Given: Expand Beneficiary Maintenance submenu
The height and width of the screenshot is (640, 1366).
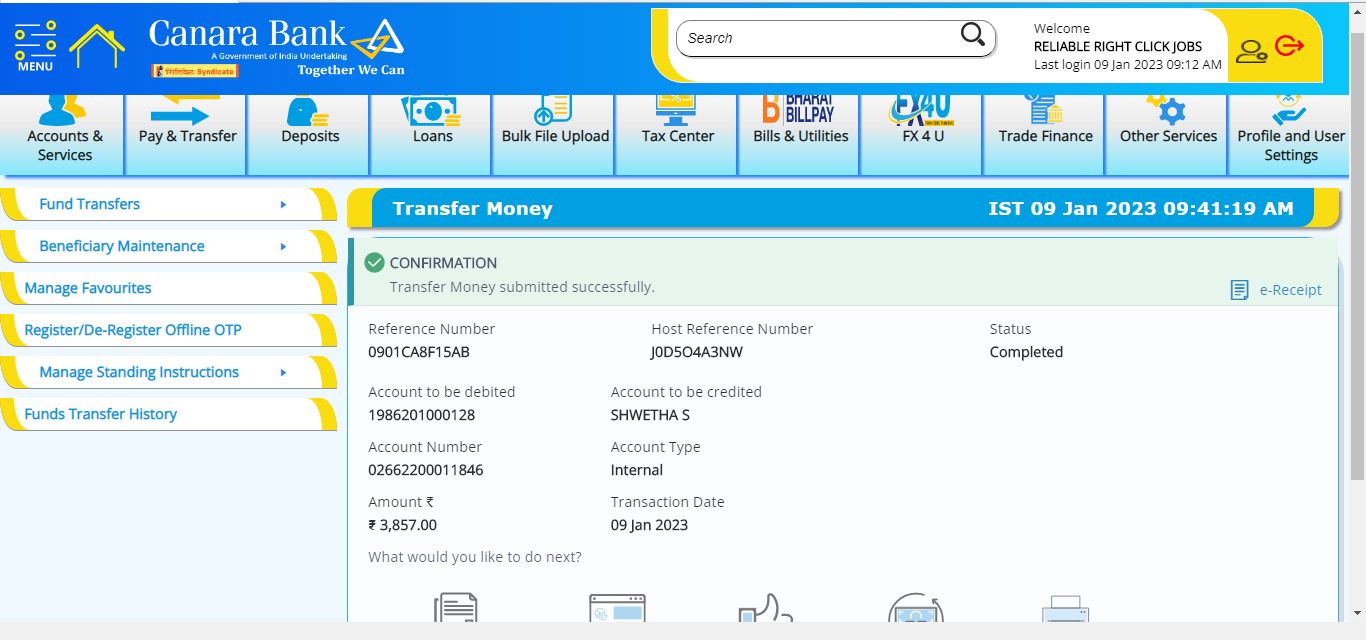Looking at the screenshot, I should [168, 246].
